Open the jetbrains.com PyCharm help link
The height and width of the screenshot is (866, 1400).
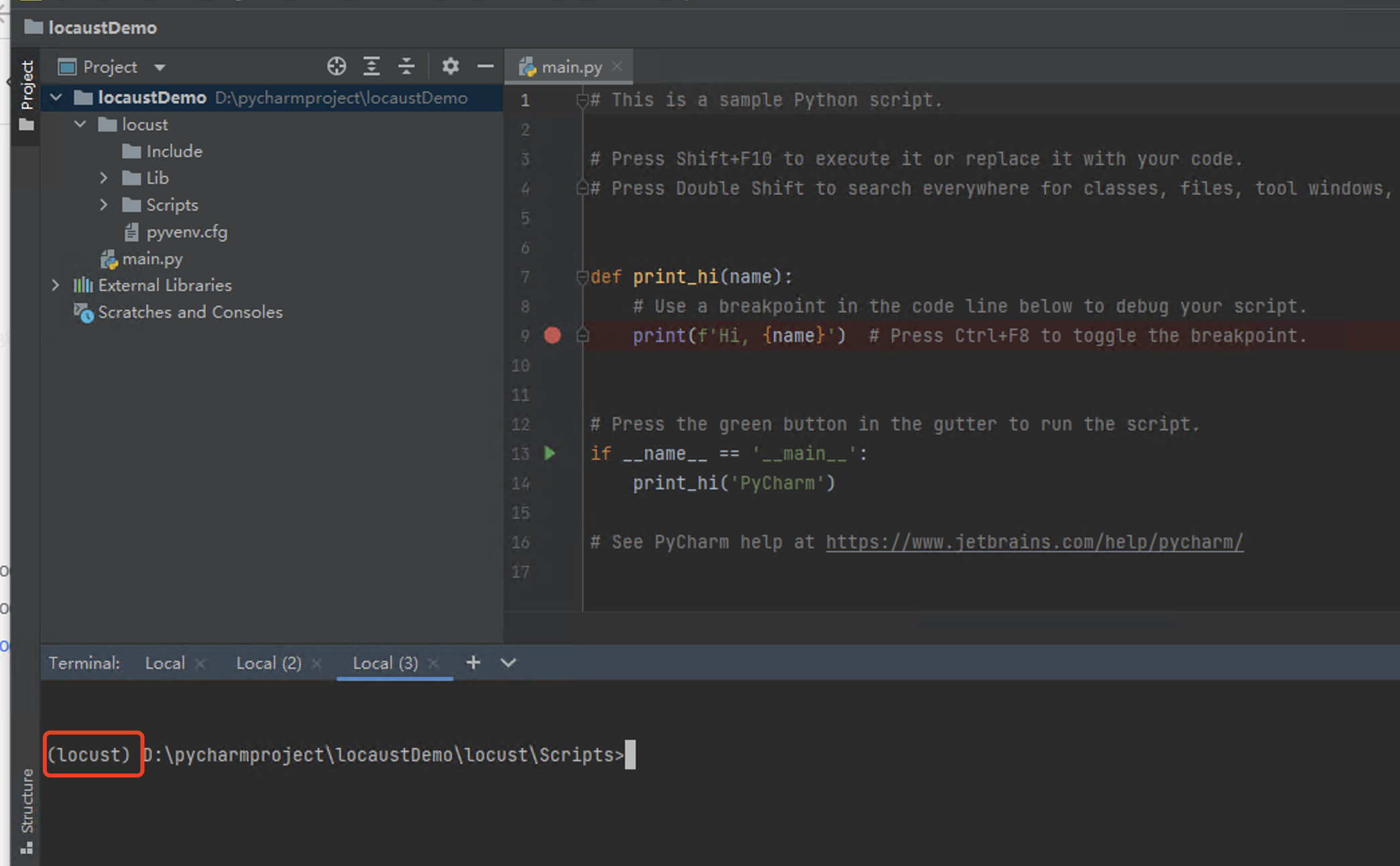tap(1034, 542)
